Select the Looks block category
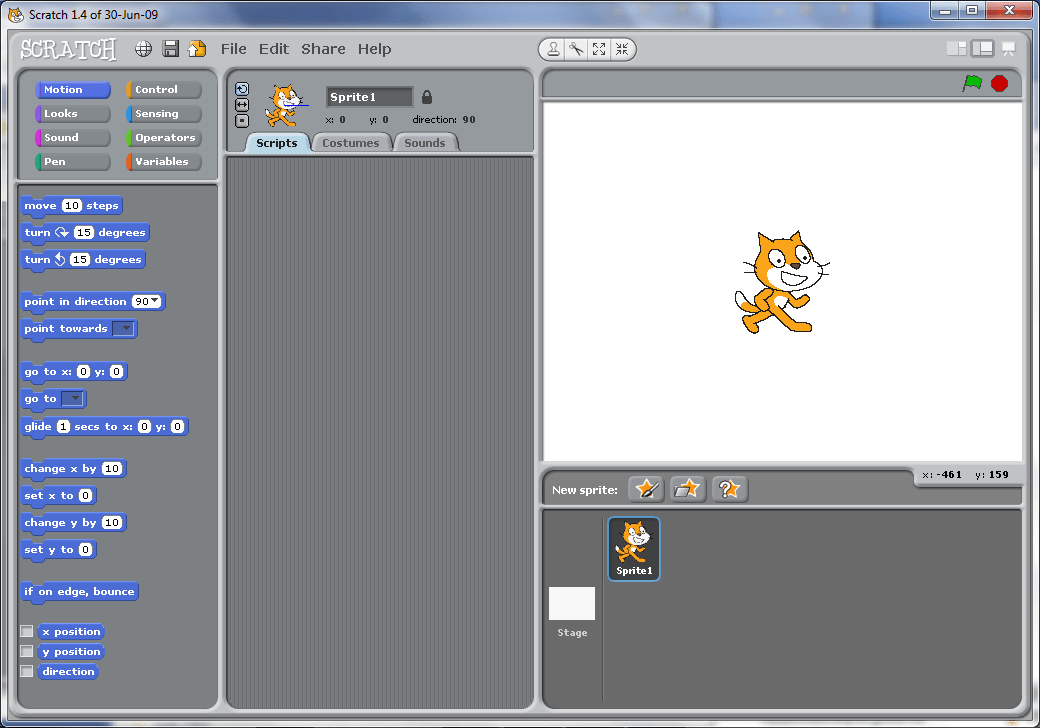Viewport: 1040px width, 728px height. pyautogui.click(x=72, y=113)
